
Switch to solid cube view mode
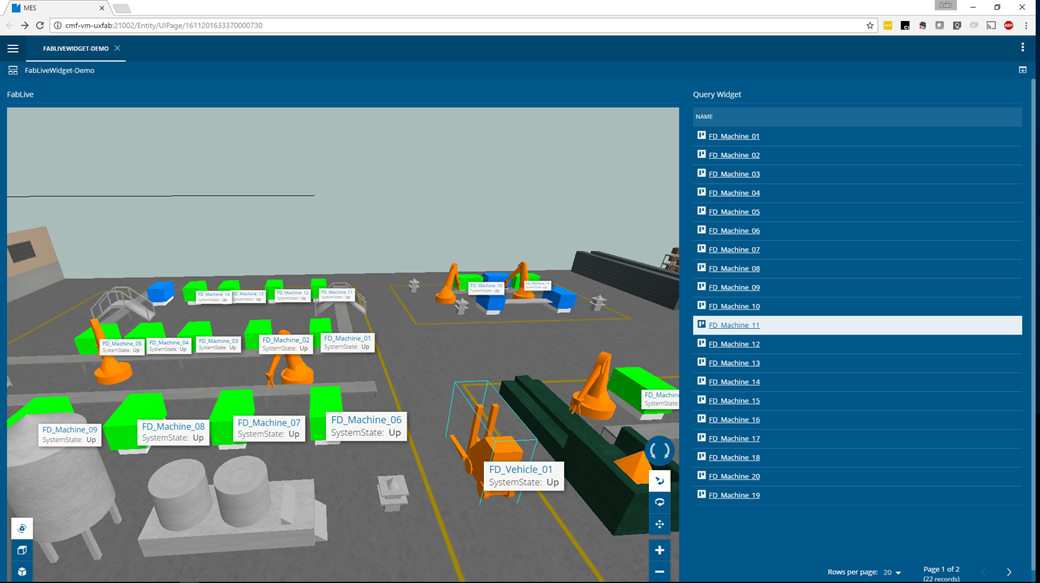tap(22, 571)
